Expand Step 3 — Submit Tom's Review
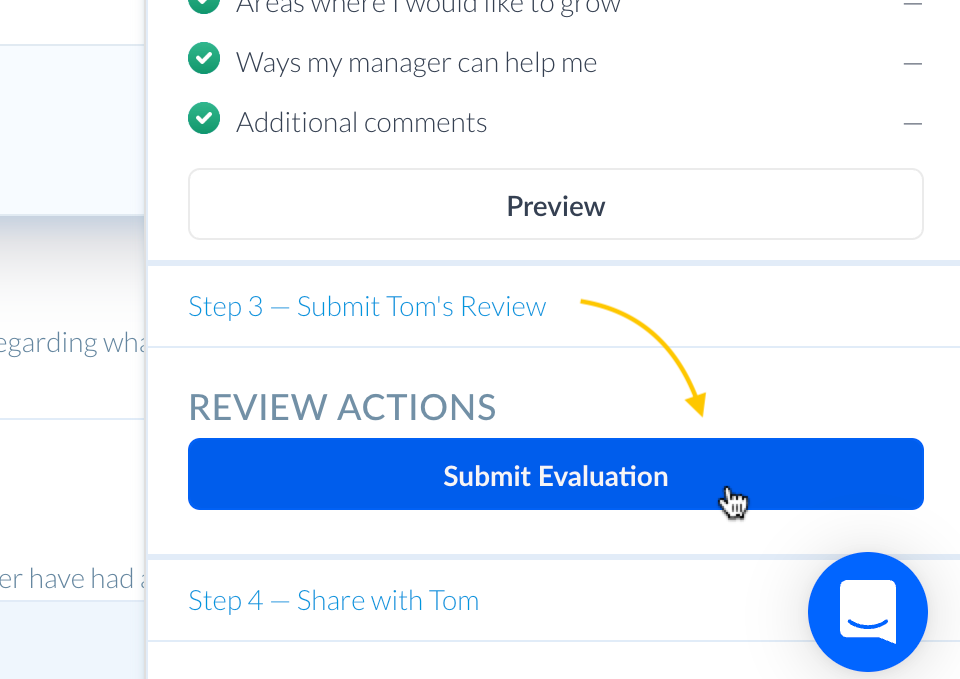This screenshot has height=679, width=960. coord(367,306)
